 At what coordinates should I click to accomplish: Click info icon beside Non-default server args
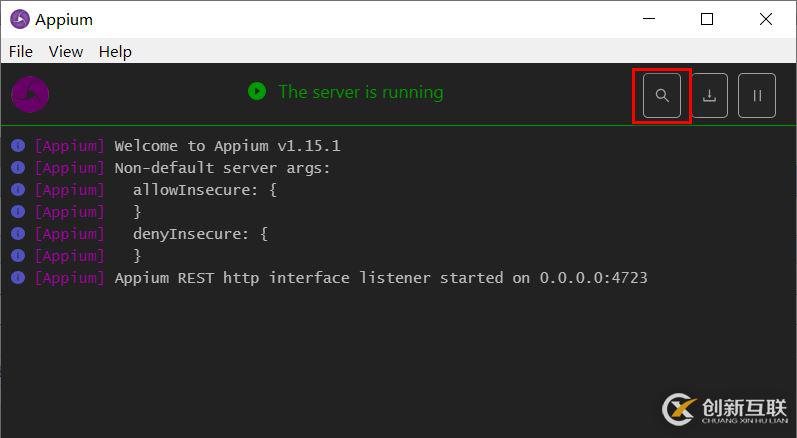pyautogui.click(x=18, y=168)
